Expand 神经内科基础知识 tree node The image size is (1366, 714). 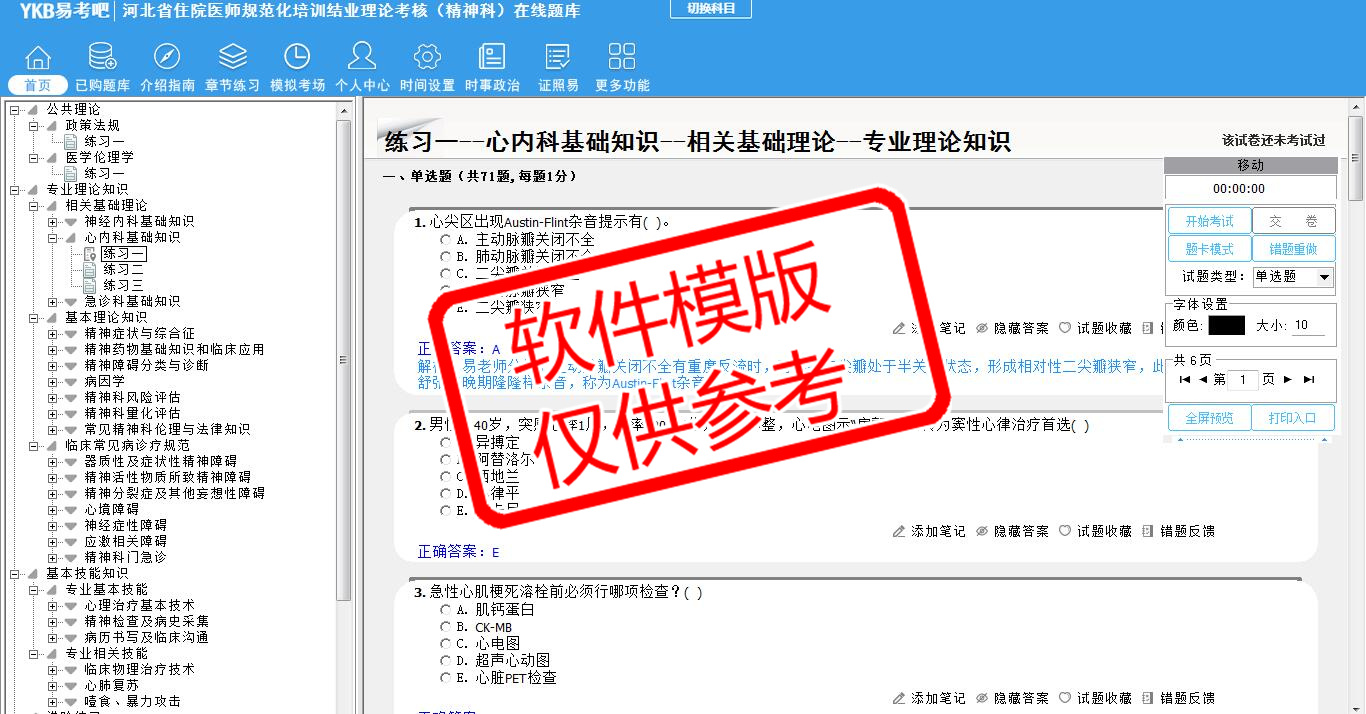pyautogui.click(x=53, y=221)
